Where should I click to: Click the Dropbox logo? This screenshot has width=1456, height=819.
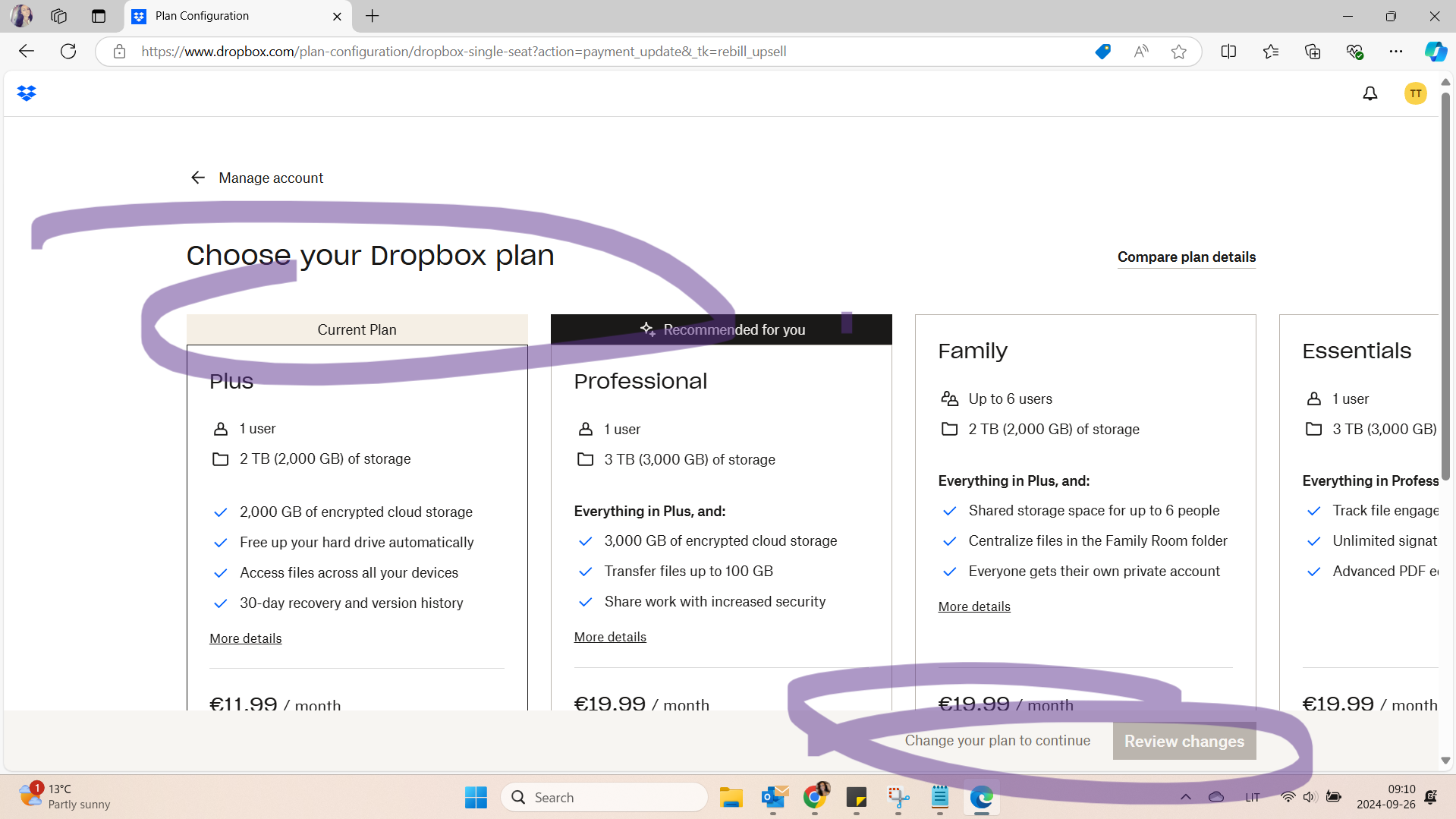click(x=25, y=93)
